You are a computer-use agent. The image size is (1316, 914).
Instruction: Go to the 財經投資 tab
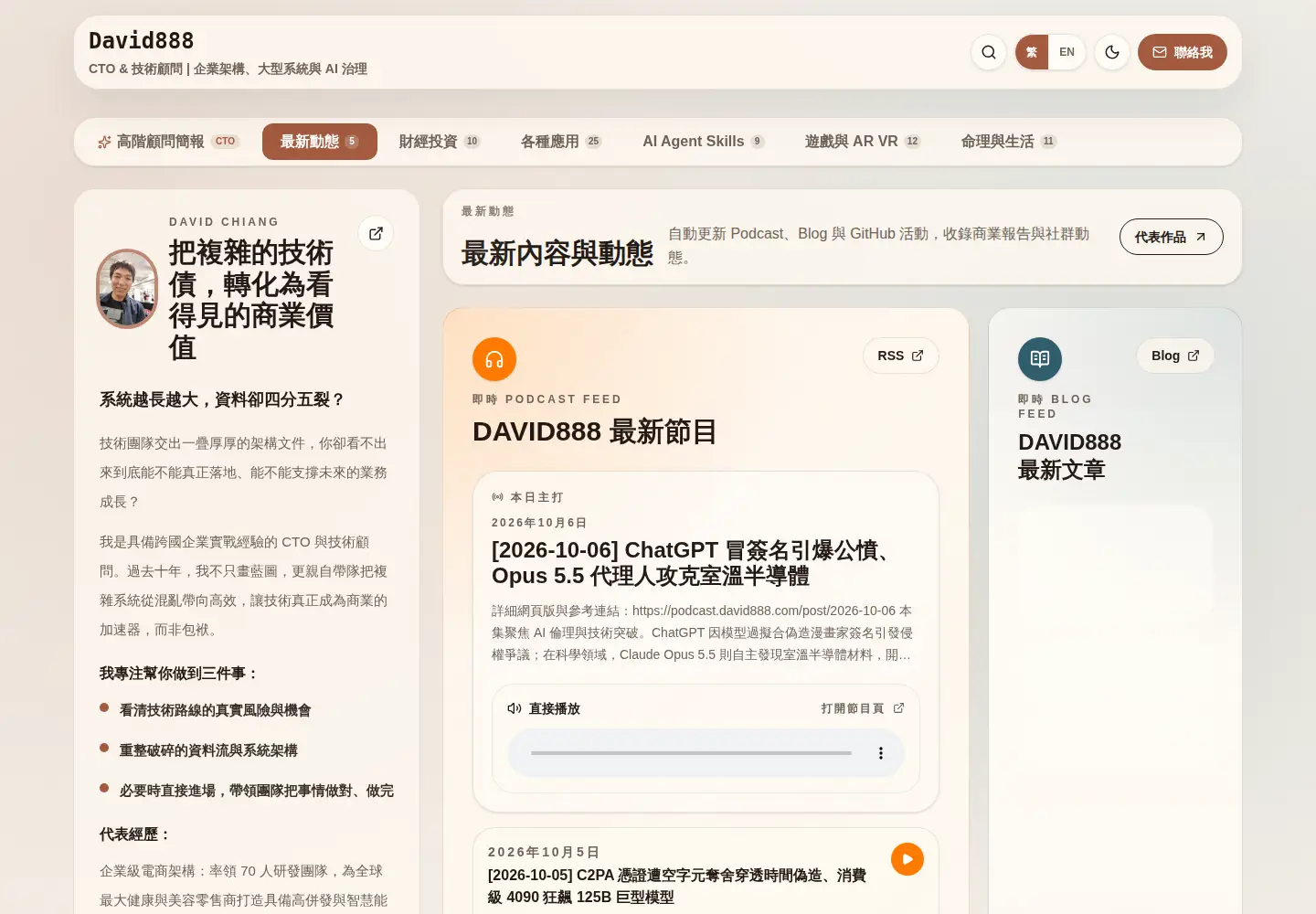coord(440,142)
